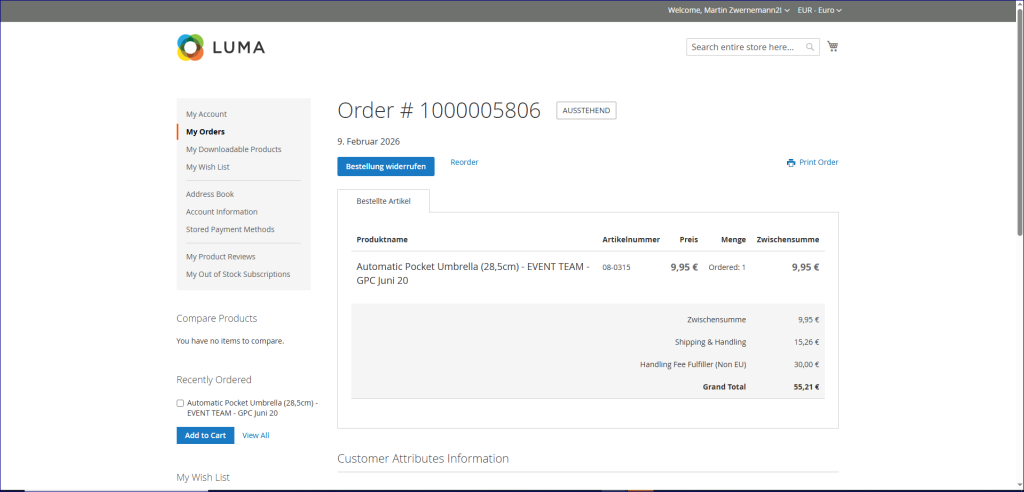
Task: Open the shopping cart icon
Action: (833, 46)
